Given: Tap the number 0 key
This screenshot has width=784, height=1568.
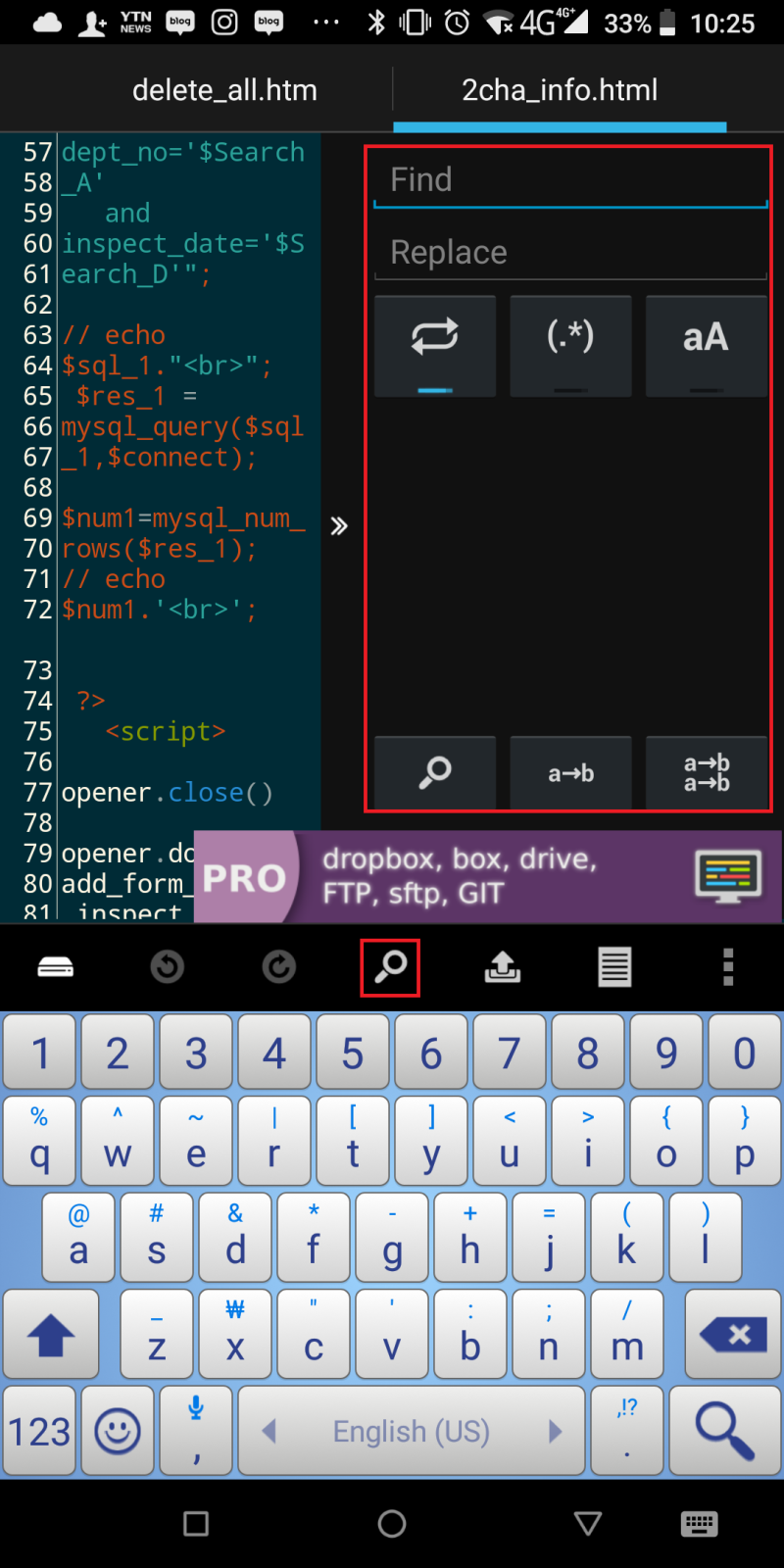Looking at the screenshot, I should [x=745, y=1053].
